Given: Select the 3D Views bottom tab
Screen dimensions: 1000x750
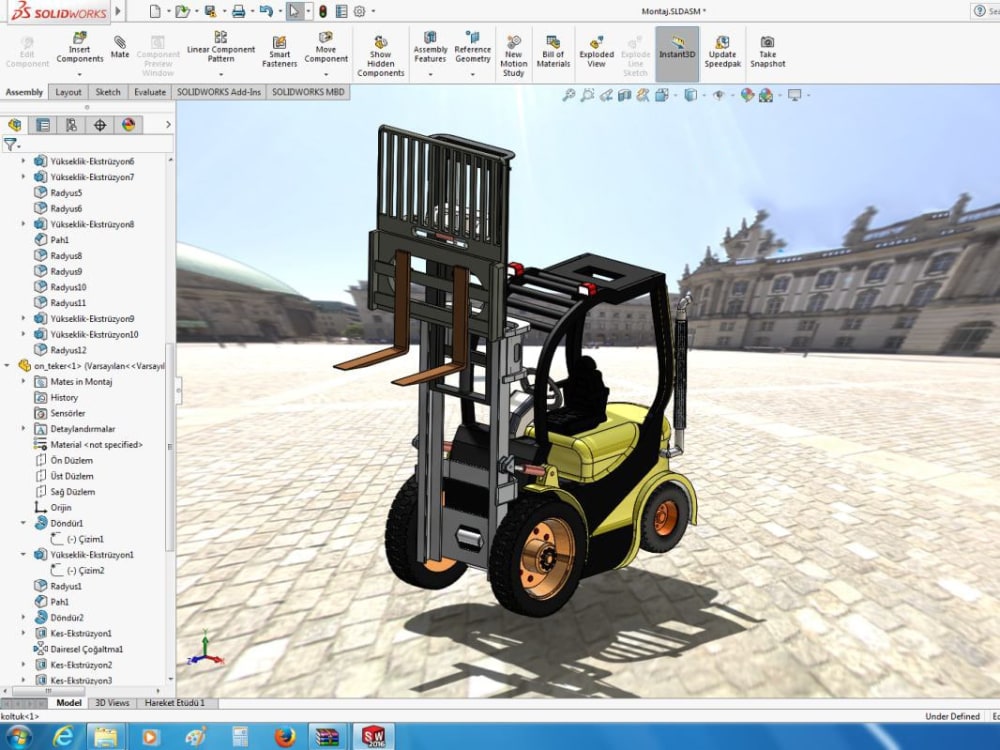Looking at the screenshot, I should pyautogui.click(x=112, y=703).
